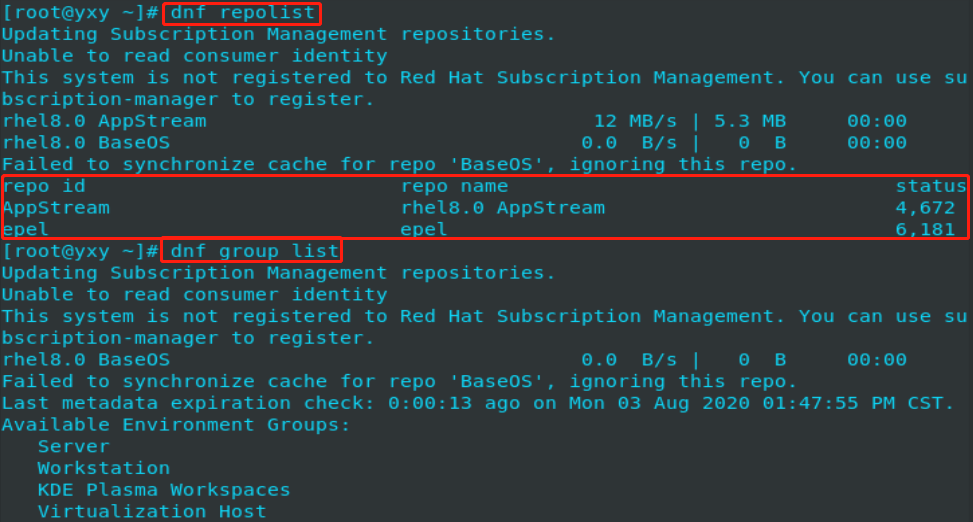
Task: Click the 'repo name' column header
Action: tap(454, 186)
